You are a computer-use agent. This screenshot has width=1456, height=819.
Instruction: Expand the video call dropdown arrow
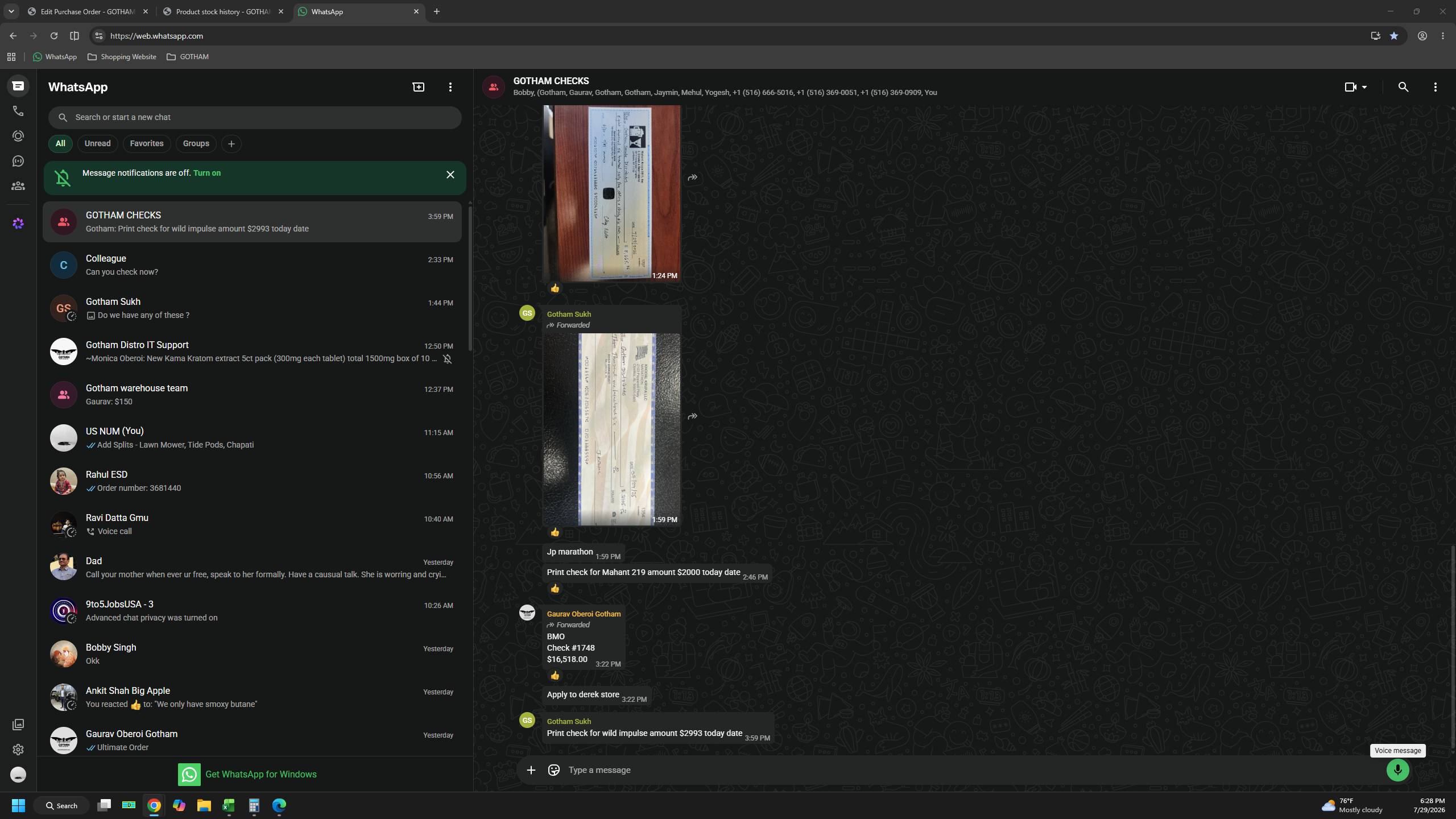click(1364, 87)
